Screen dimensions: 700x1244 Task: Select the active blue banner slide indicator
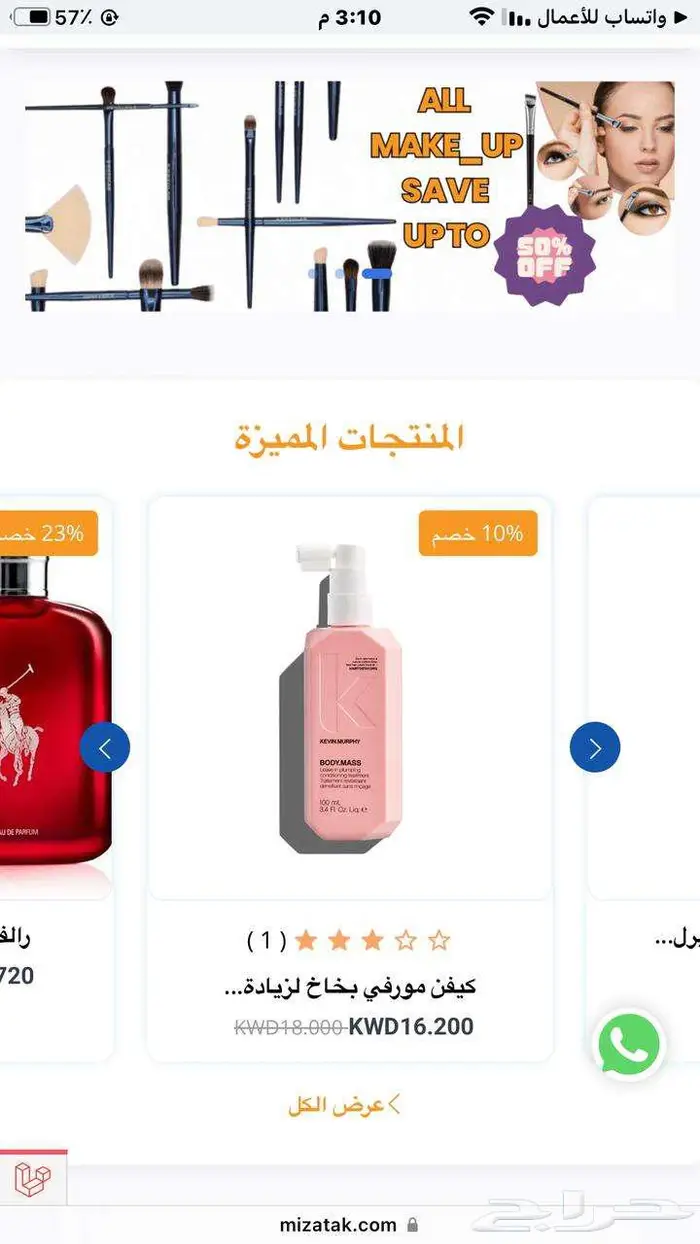click(378, 272)
